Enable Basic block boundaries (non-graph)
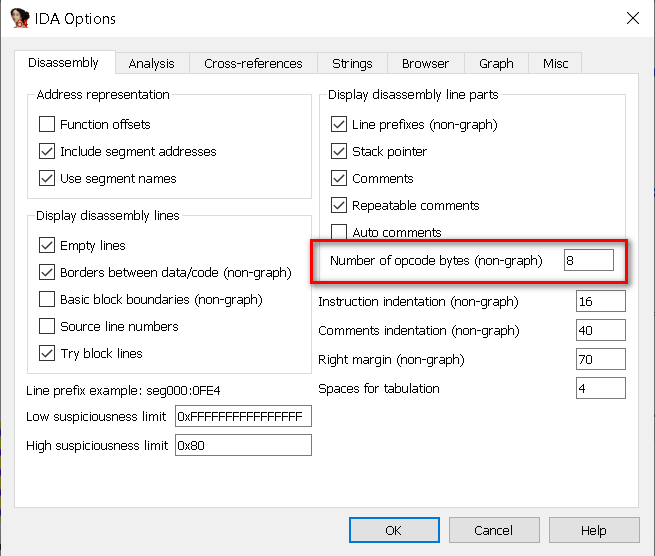Viewport: 655px width, 556px height. click(x=47, y=299)
